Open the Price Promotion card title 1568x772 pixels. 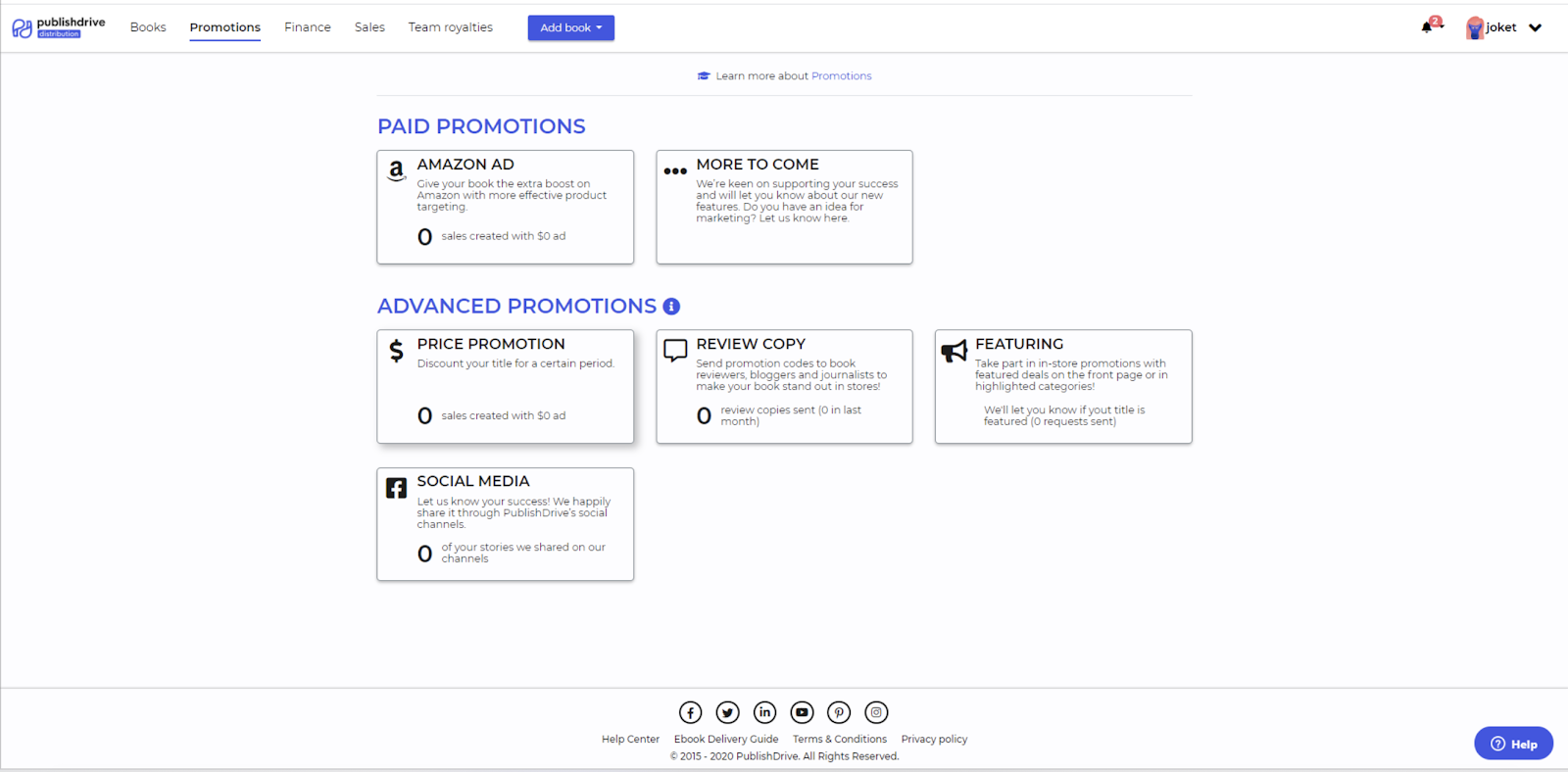[x=491, y=344]
